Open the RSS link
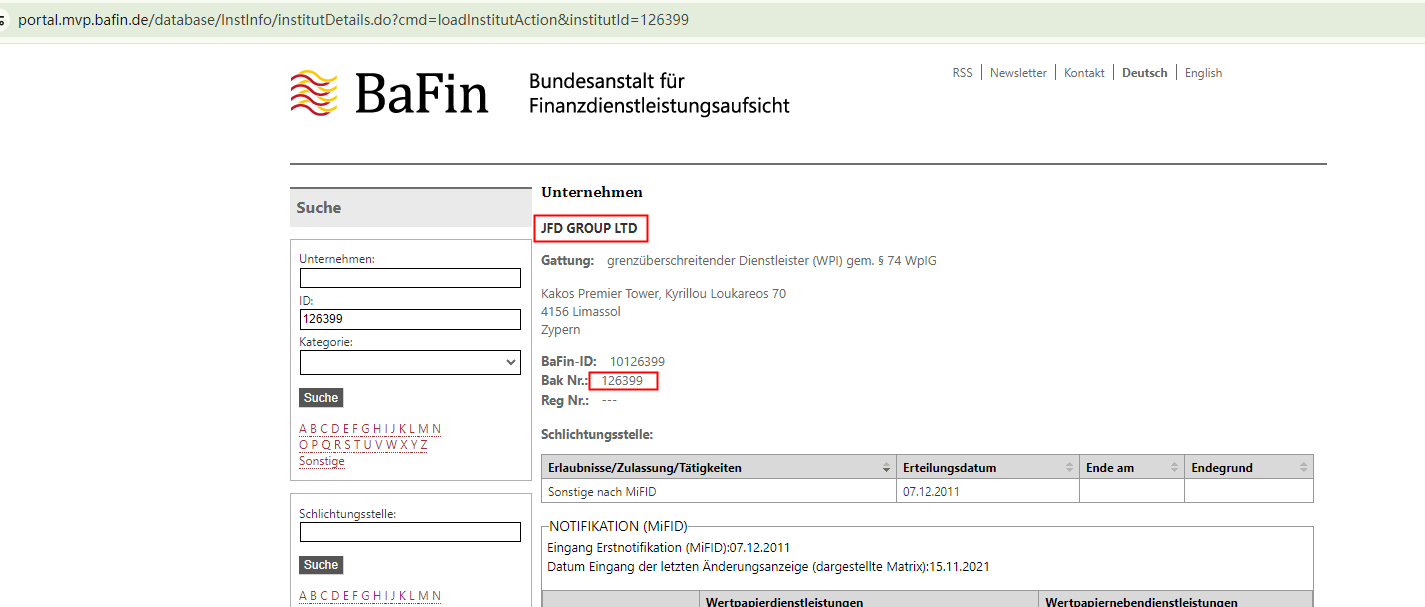Screen dimensions: 1425x607 coord(962,73)
